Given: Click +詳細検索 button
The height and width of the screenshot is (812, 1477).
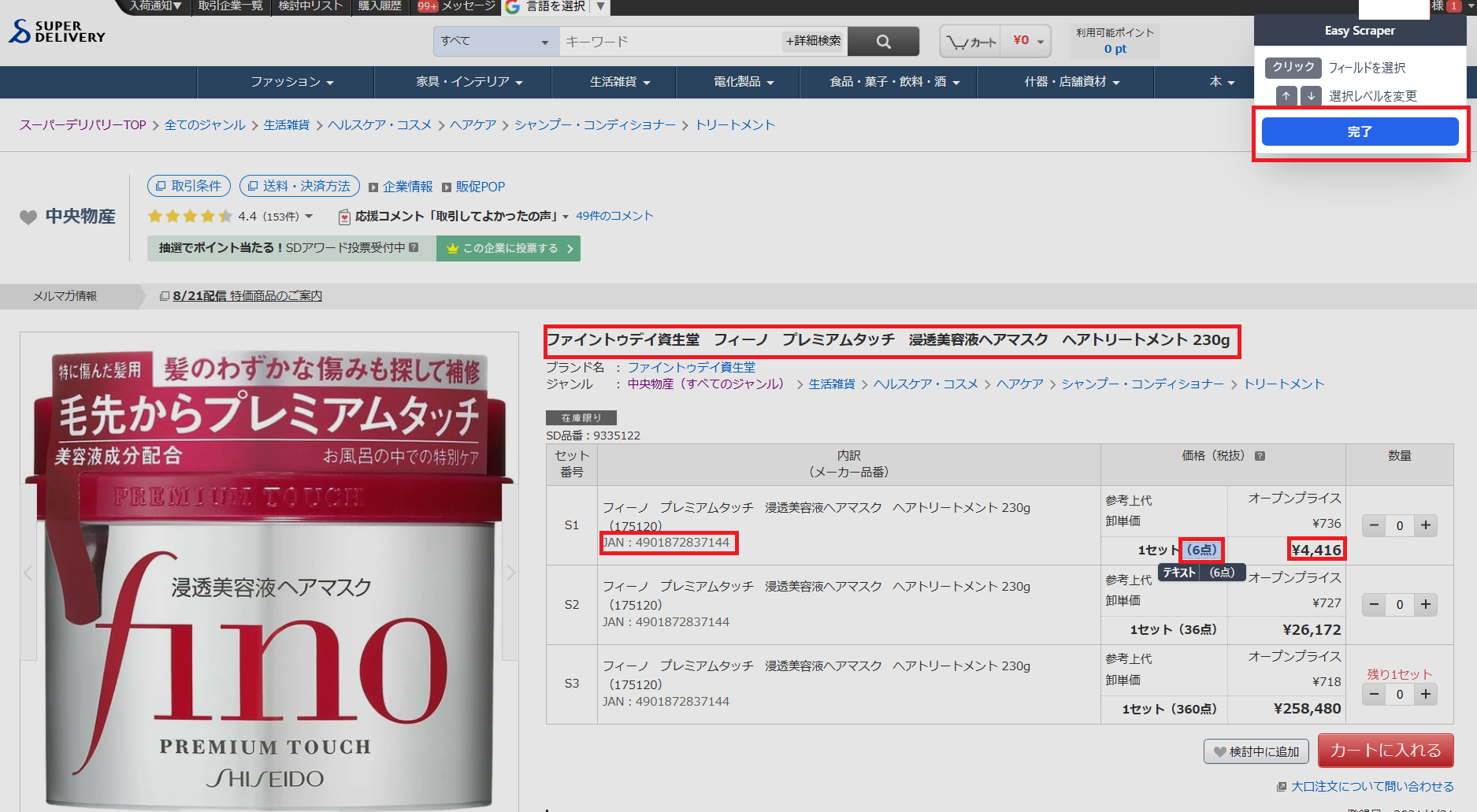Looking at the screenshot, I should [x=813, y=41].
